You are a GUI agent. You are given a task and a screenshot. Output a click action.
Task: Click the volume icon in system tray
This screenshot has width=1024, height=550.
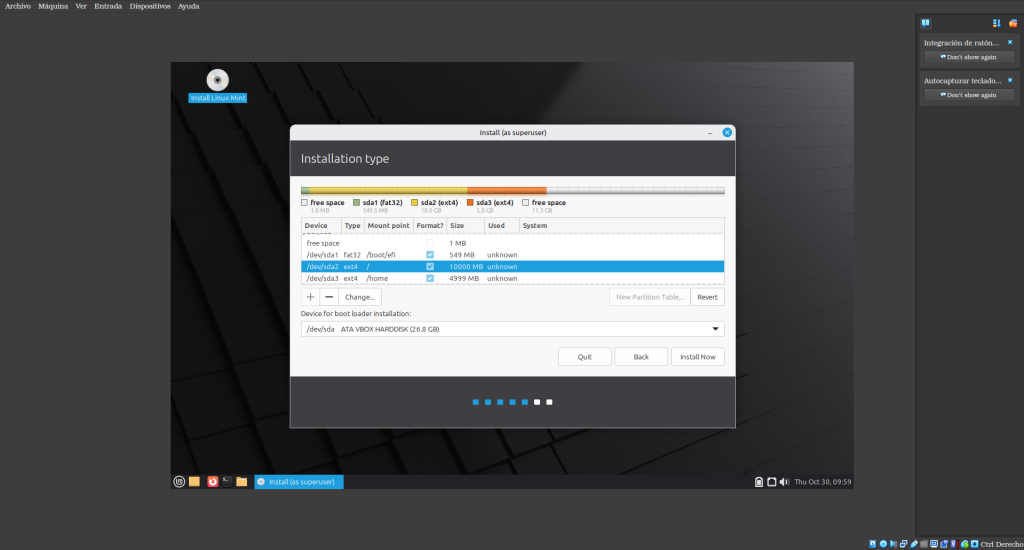tap(784, 482)
